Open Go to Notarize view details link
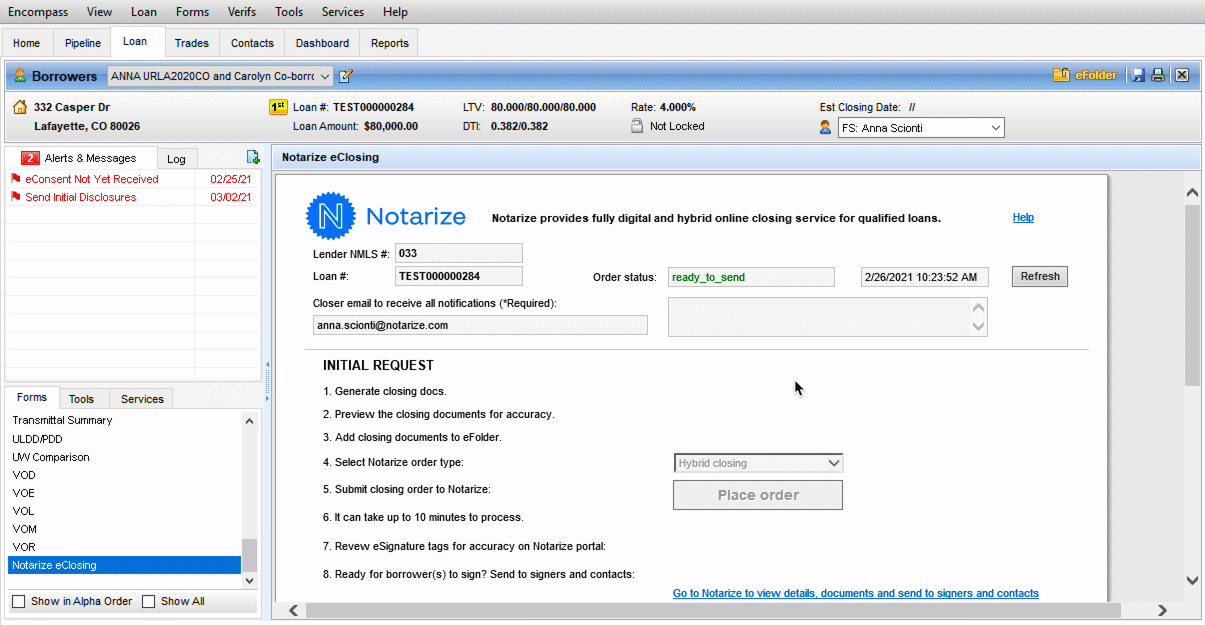 (x=856, y=593)
